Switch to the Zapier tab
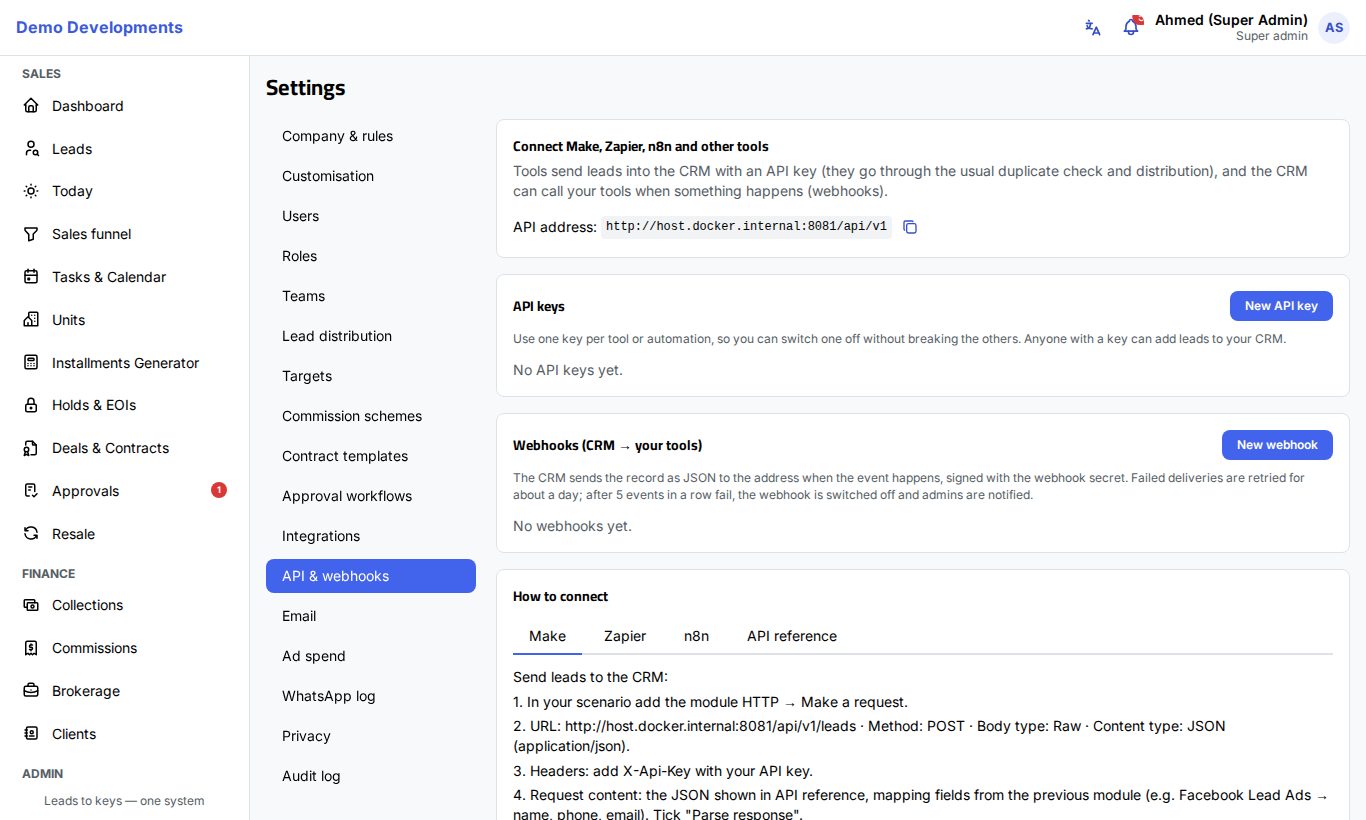This screenshot has width=1366, height=820. (625, 636)
